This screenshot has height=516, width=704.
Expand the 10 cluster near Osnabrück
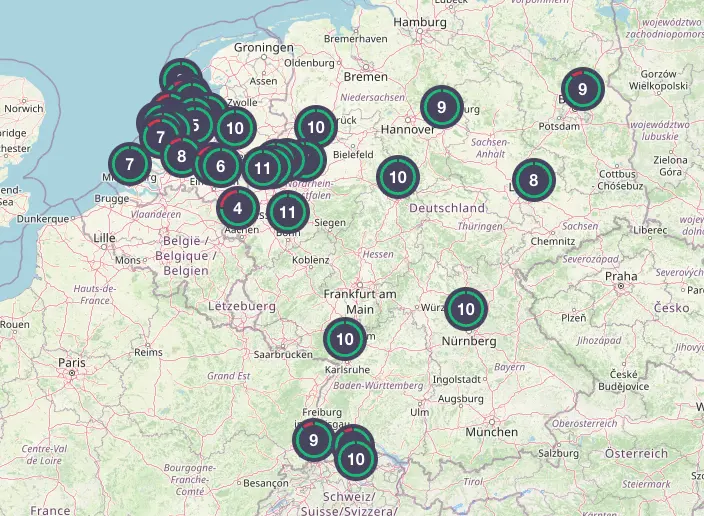[316, 127]
